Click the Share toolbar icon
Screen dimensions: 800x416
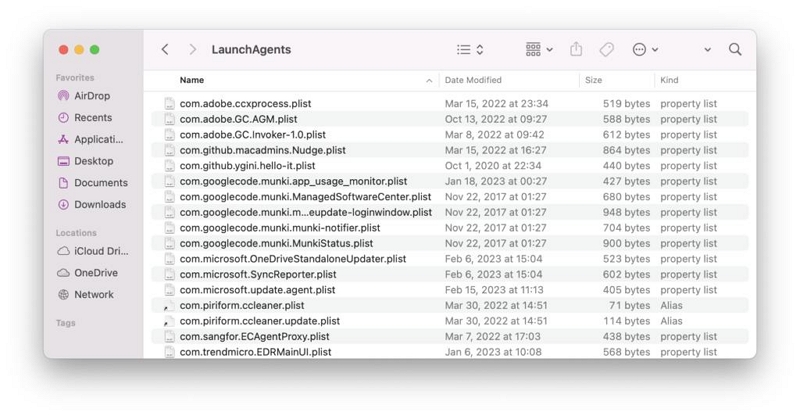pyautogui.click(x=576, y=50)
